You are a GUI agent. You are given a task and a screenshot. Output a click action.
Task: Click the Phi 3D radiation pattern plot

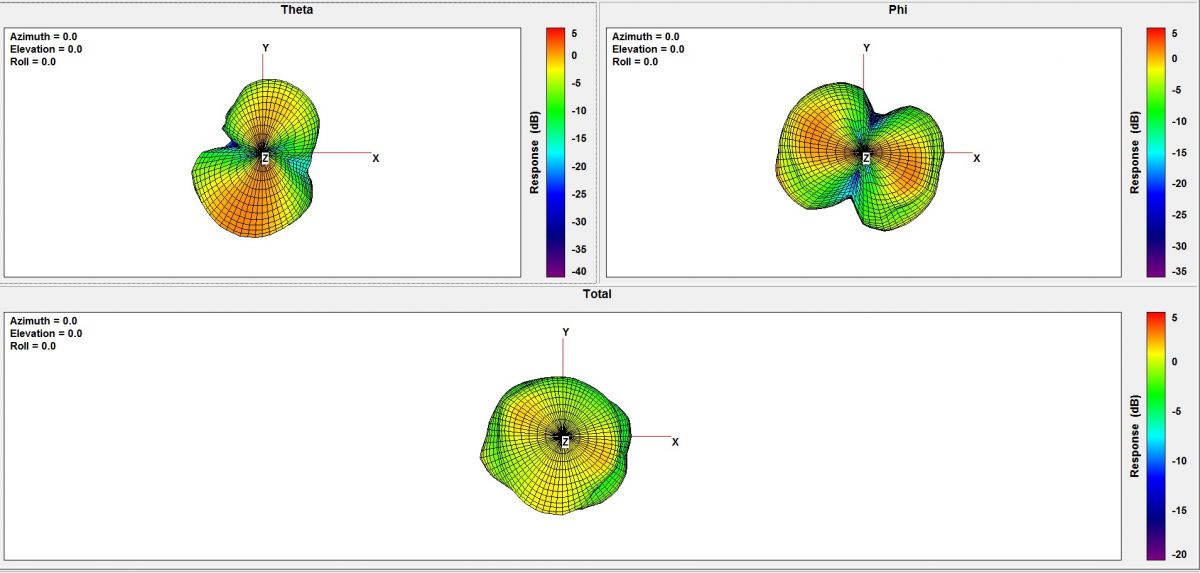862,155
